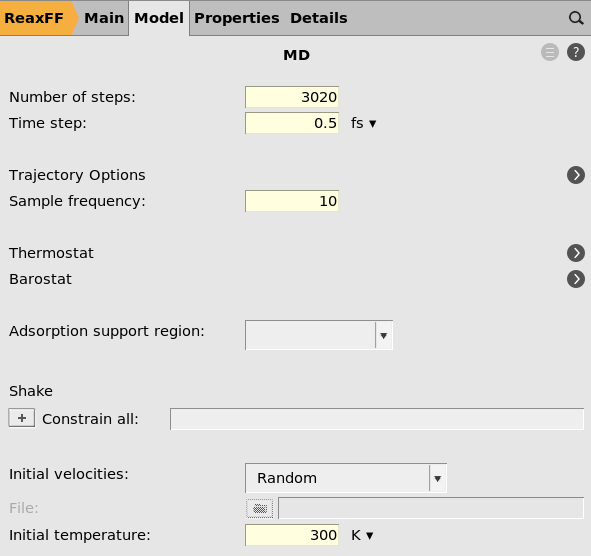
Task: Add a Shake constraint with plus button
Action: (22, 418)
